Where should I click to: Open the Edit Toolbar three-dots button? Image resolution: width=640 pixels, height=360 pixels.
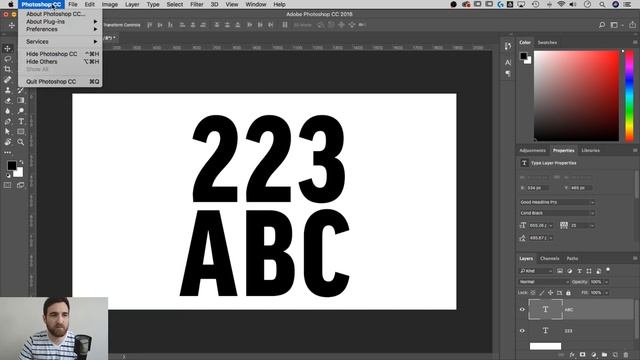(x=8, y=153)
